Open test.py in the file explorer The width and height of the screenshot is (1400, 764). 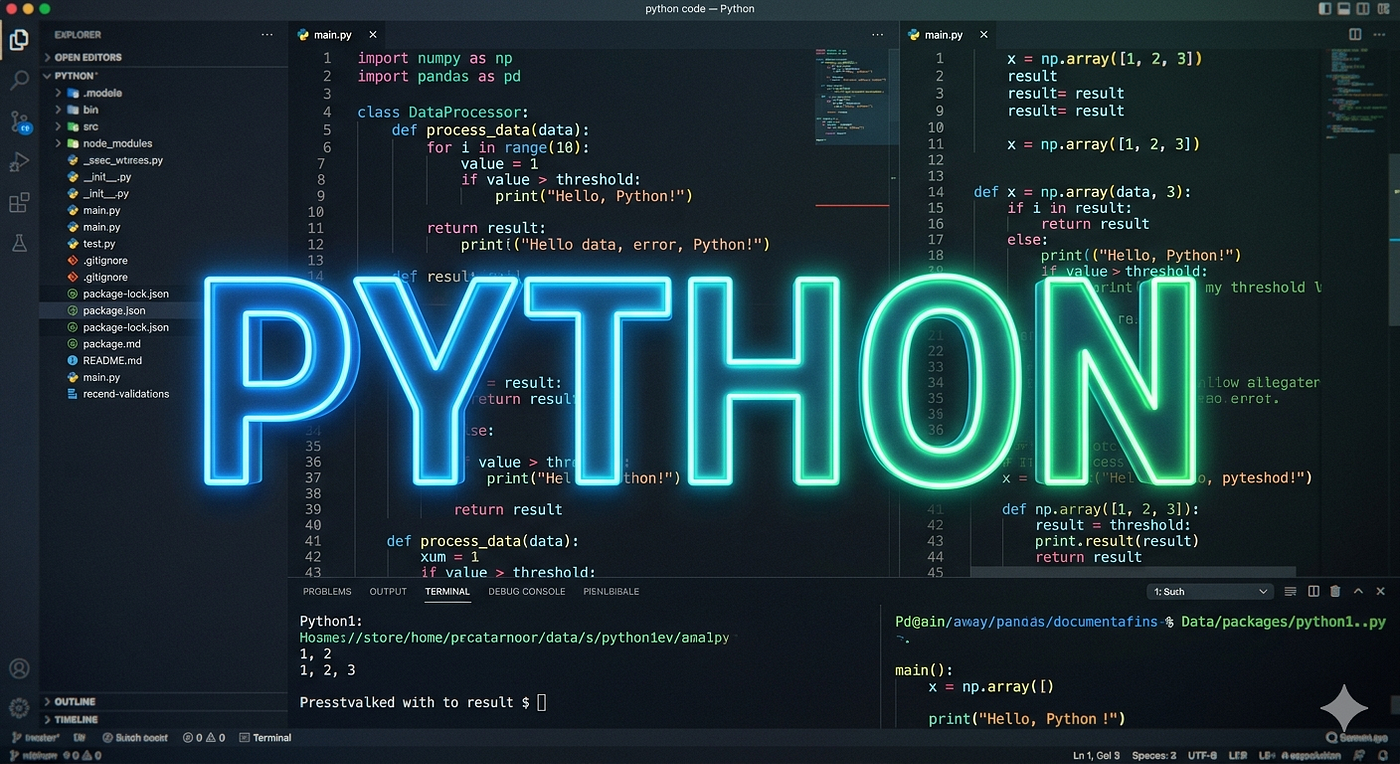(164, 244)
